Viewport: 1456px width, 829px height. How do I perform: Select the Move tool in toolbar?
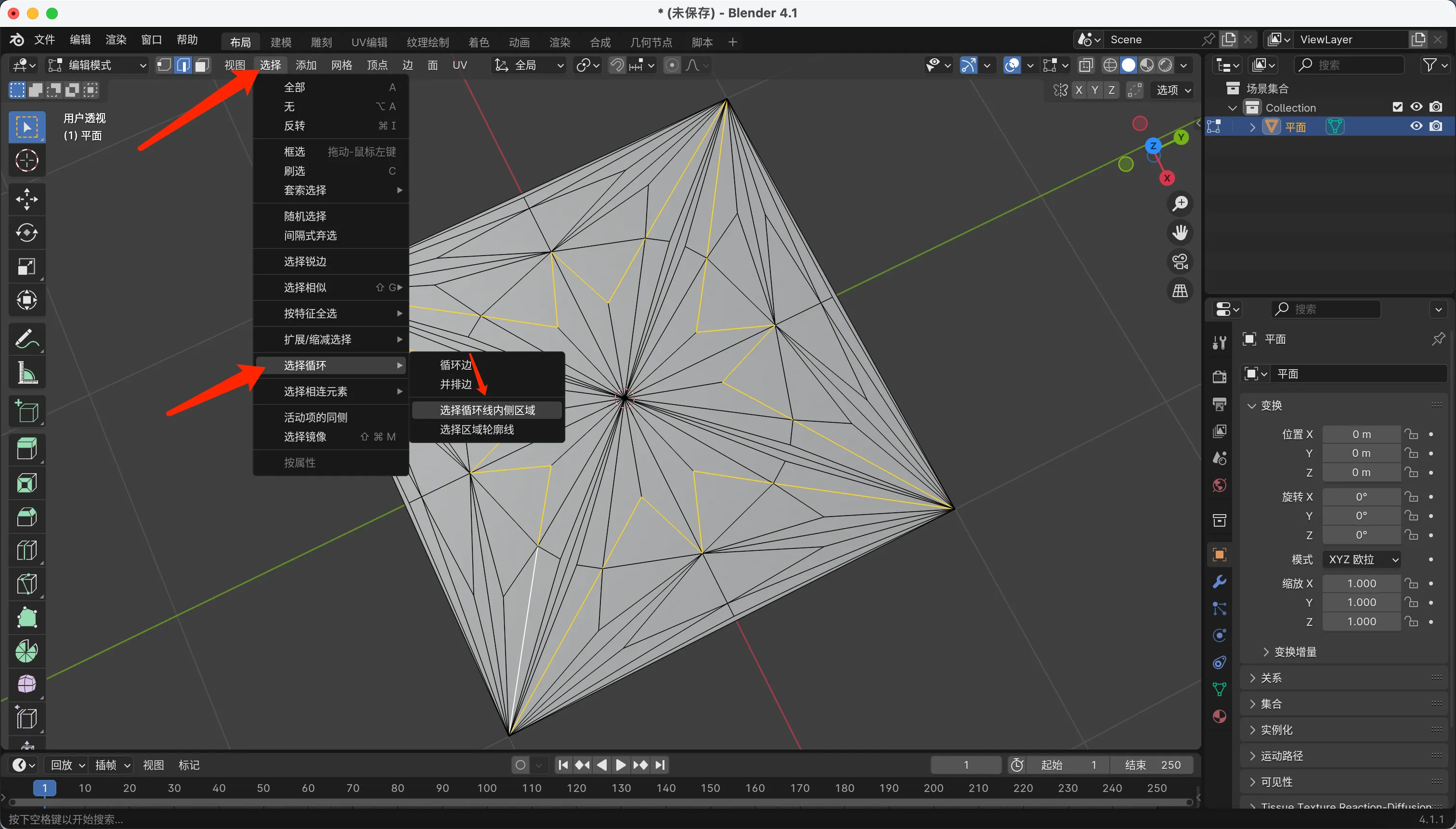pyautogui.click(x=27, y=199)
